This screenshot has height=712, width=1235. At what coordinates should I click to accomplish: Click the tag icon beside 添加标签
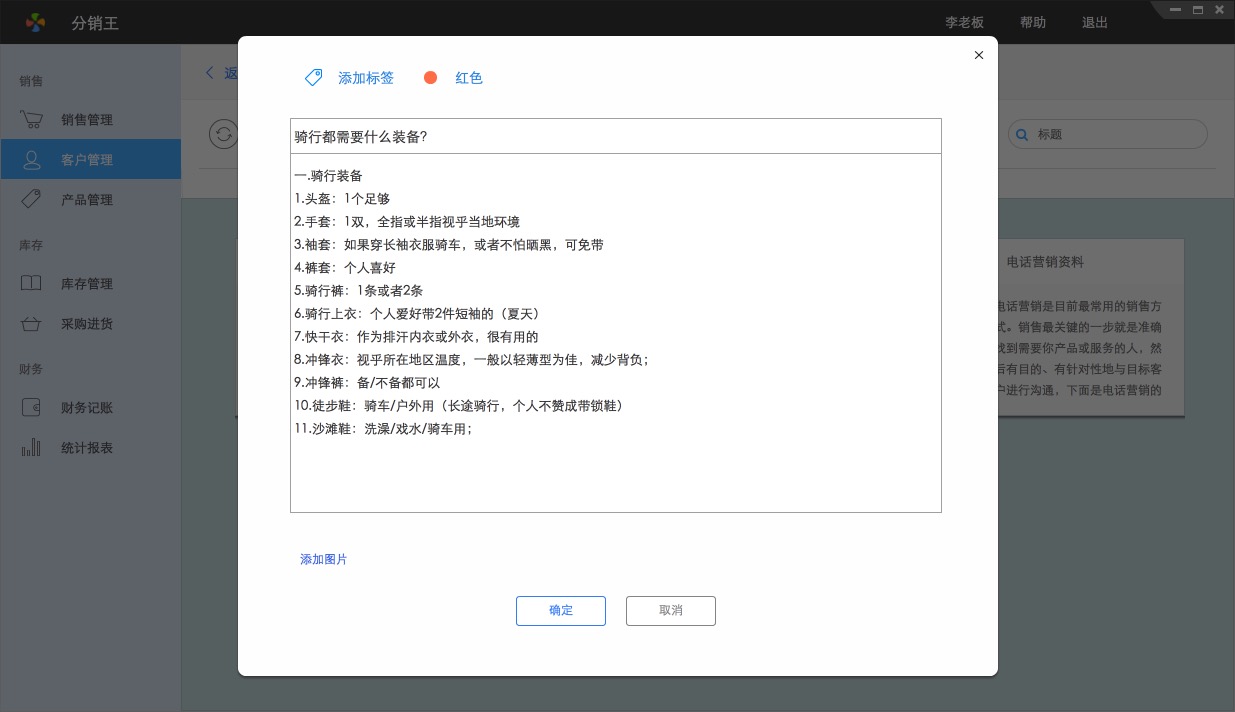pos(314,78)
